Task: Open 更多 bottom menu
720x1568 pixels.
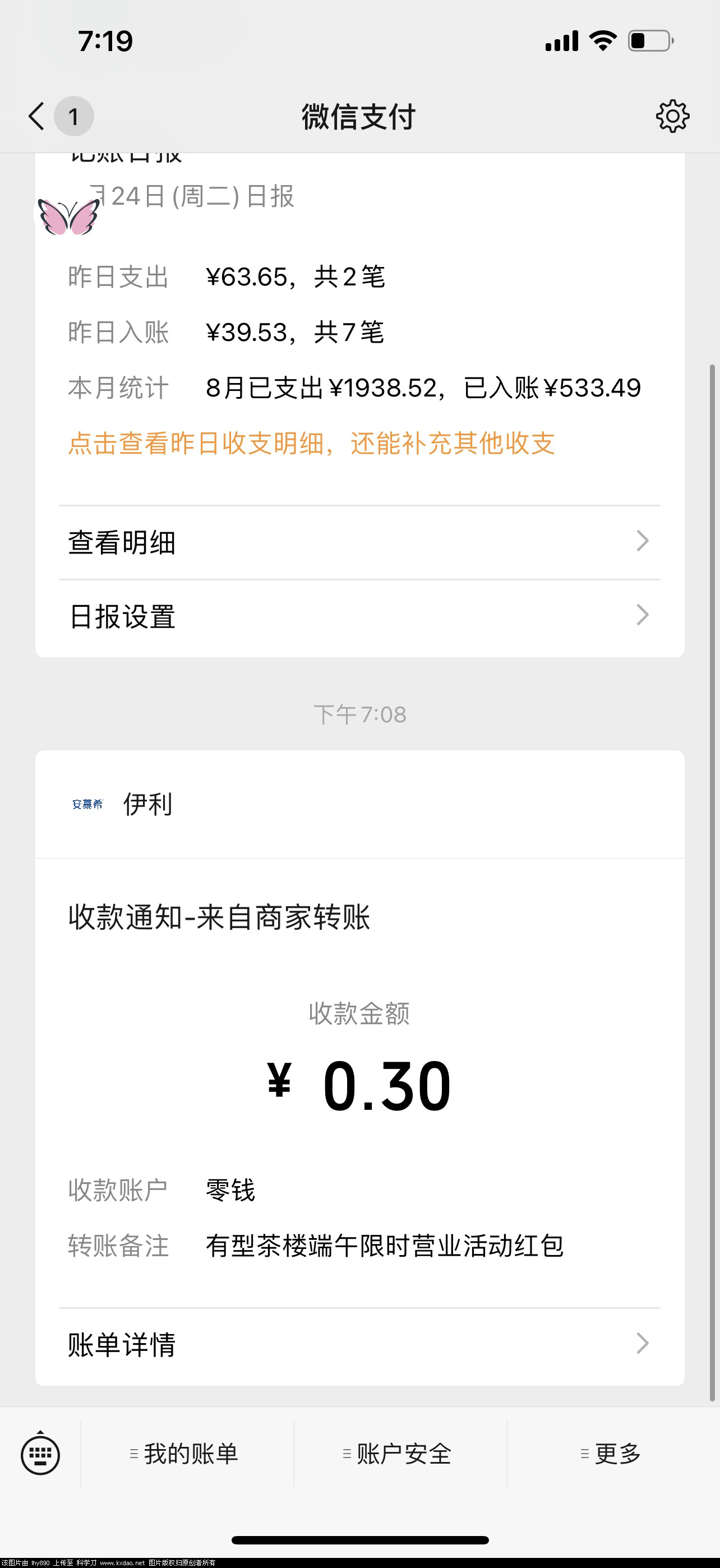Action: coord(611,1454)
